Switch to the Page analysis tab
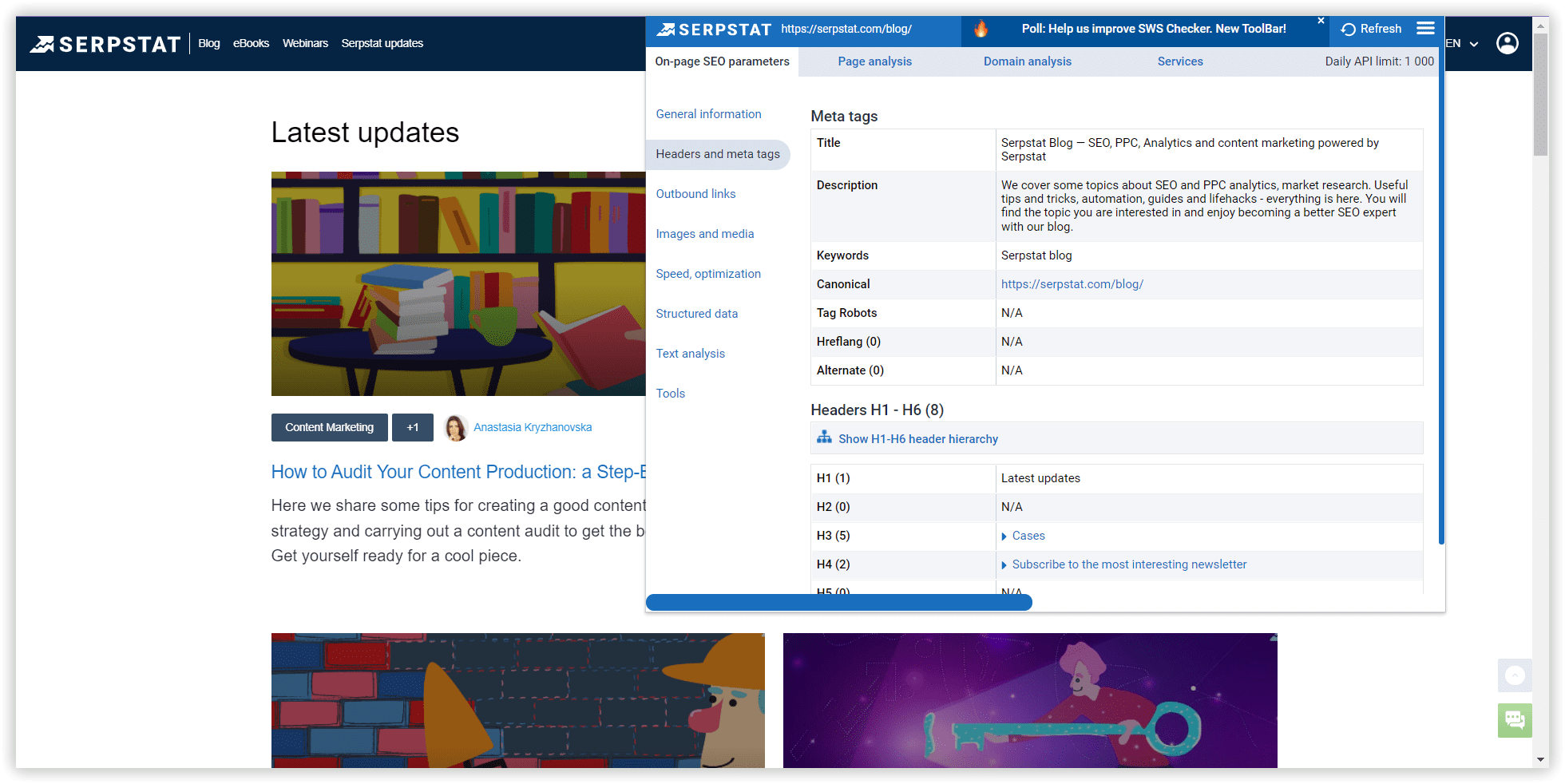This screenshot has width=1565, height=784. pos(874,61)
